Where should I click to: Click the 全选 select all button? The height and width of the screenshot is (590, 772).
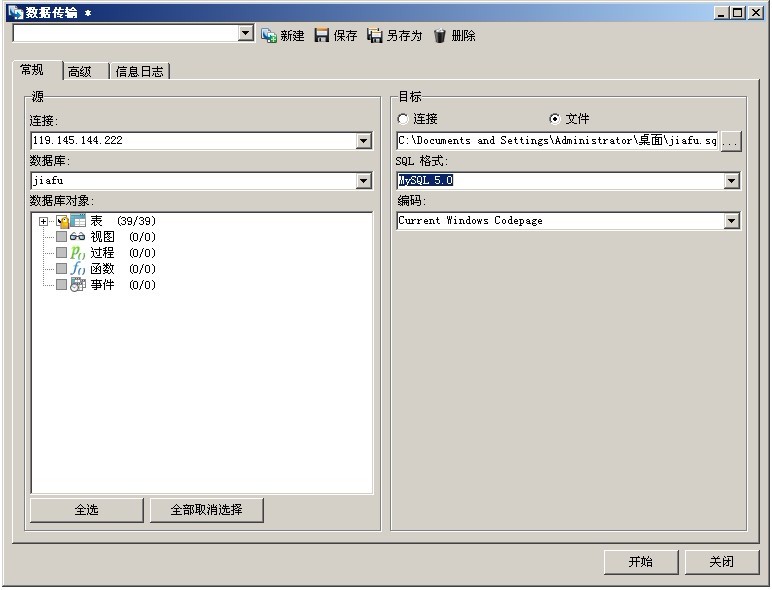tap(87, 510)
